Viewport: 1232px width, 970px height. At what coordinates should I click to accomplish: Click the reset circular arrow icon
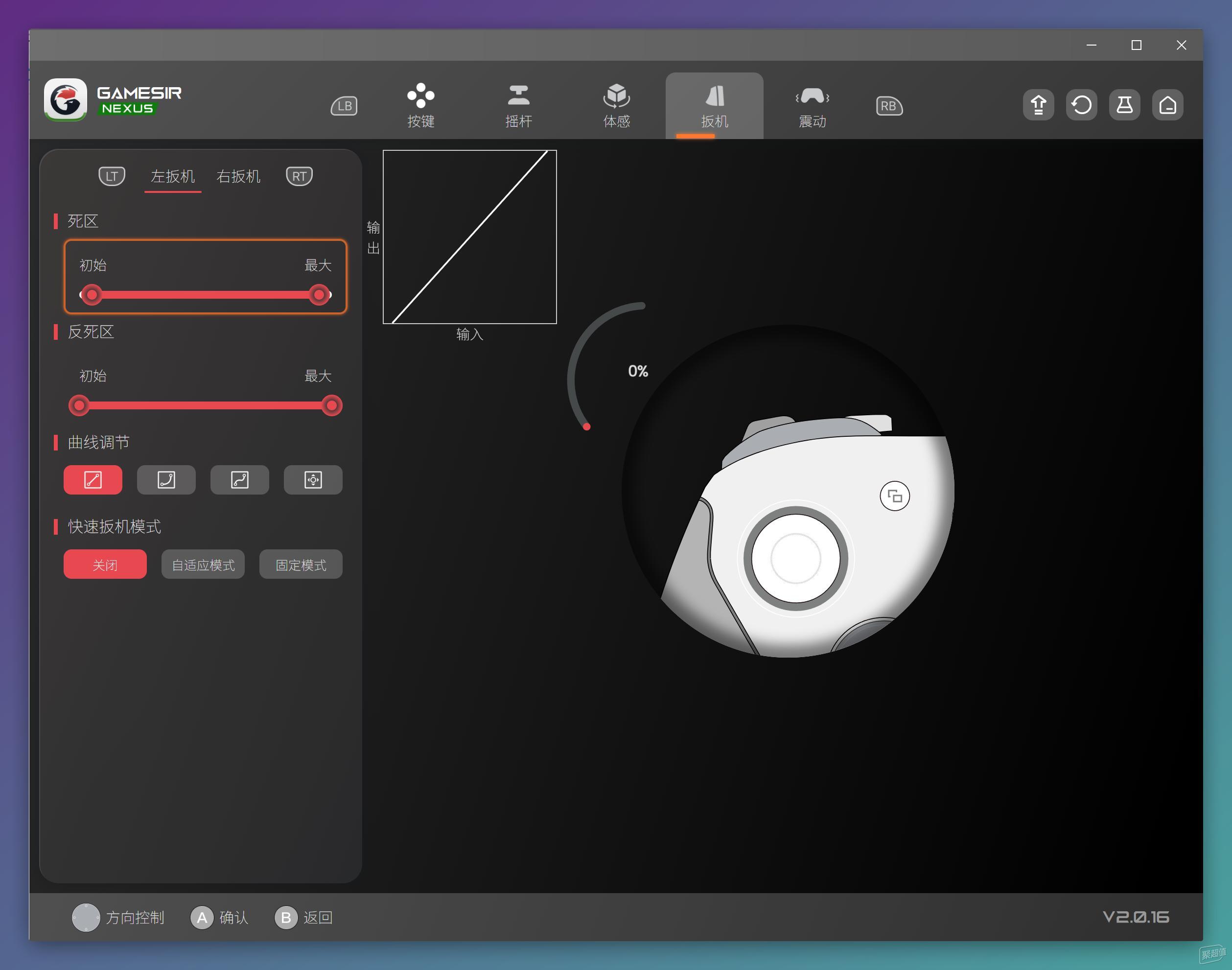tap(1082, 105)
